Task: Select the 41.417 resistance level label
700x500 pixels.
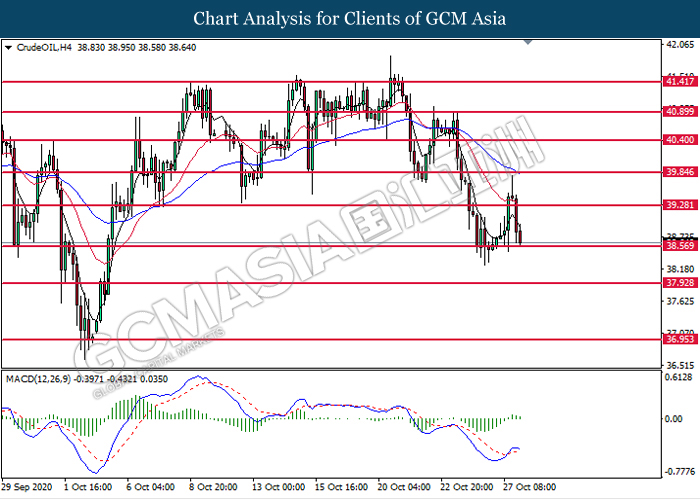Action: (680, 81)
